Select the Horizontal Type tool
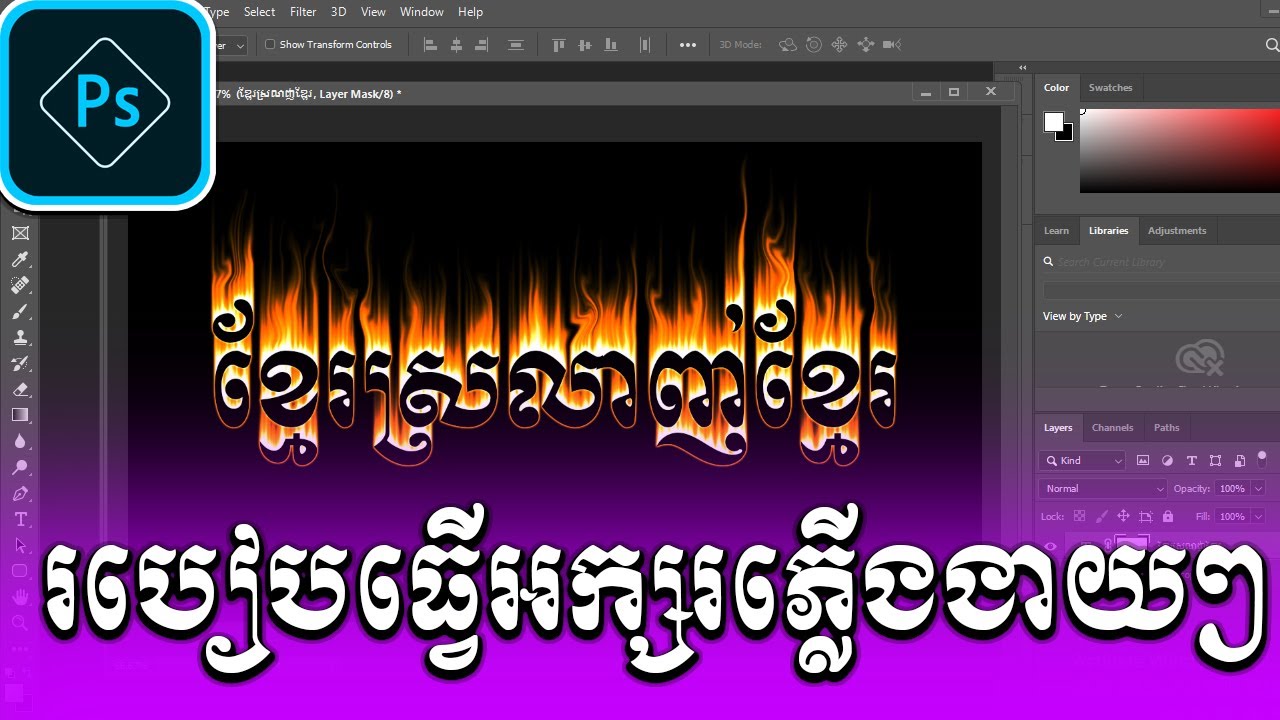Screen dimensions: 1280x720 20,519
